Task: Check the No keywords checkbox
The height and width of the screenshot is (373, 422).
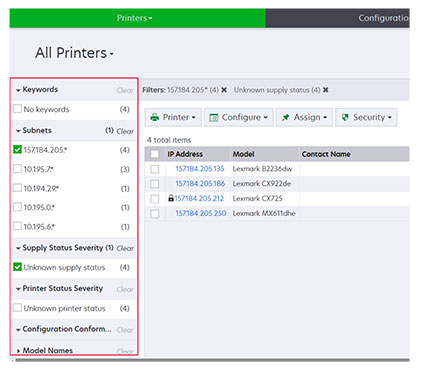Action: point(17,109)
